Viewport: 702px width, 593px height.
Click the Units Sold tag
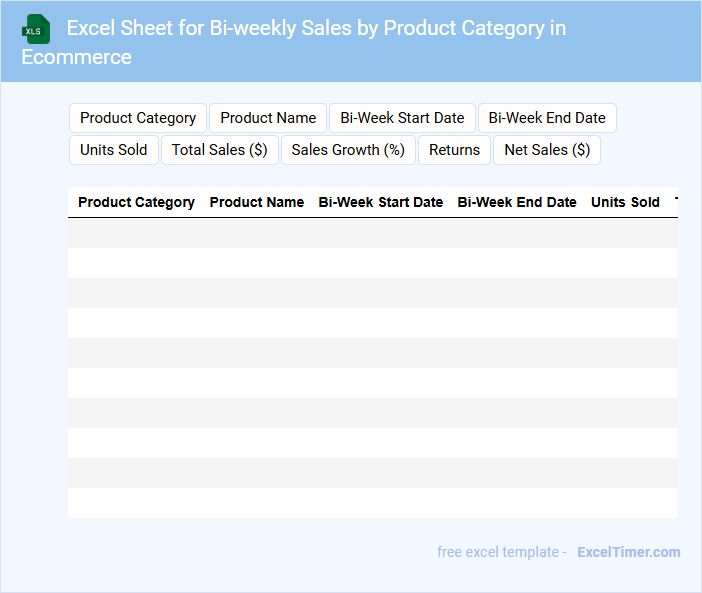(113, 150)
